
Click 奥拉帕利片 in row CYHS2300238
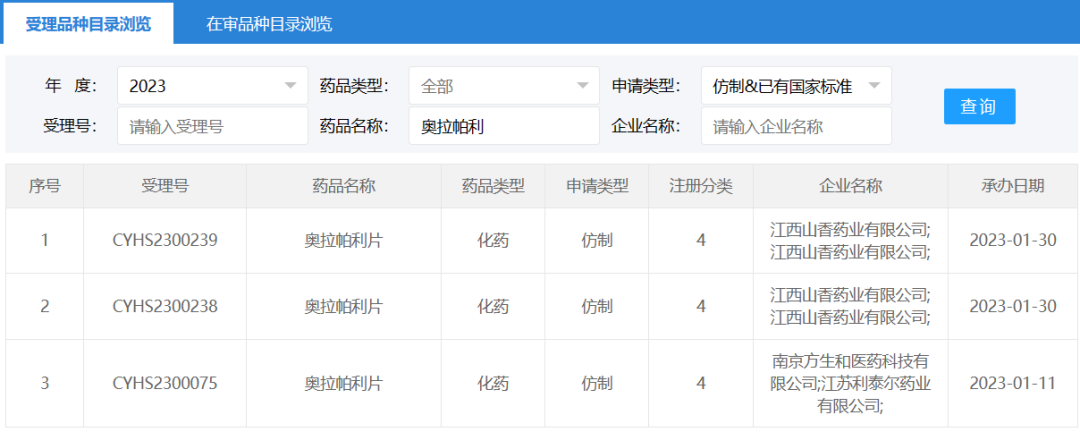(x=344, y=307)
